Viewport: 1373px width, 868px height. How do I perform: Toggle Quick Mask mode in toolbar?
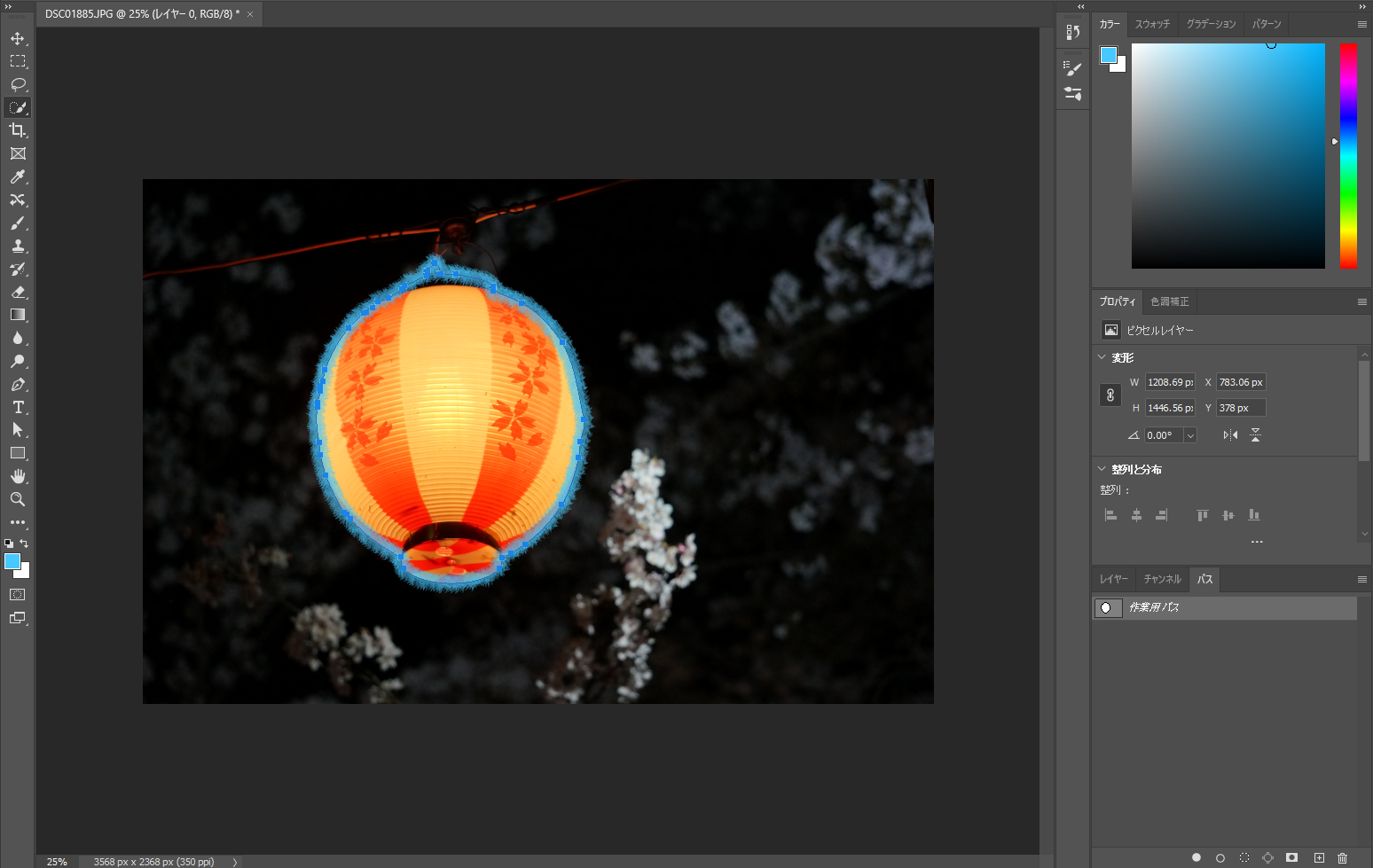click(x=18, y=595)
